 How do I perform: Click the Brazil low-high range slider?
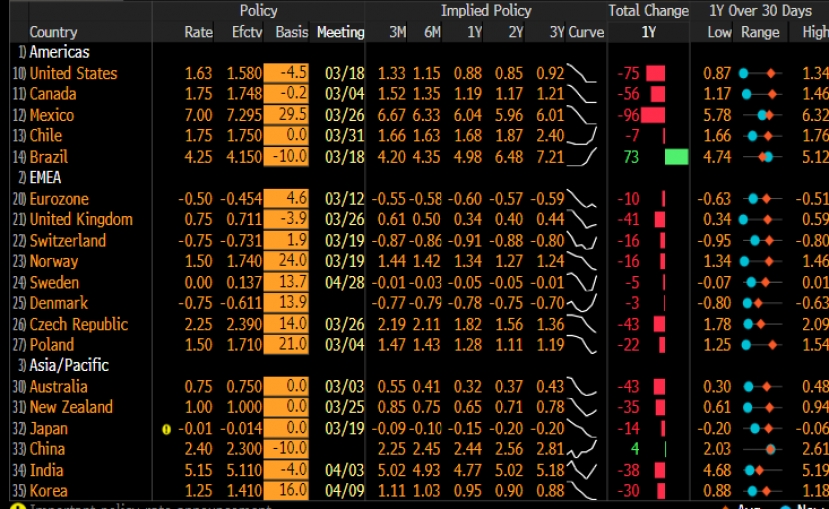click(762, 157)
